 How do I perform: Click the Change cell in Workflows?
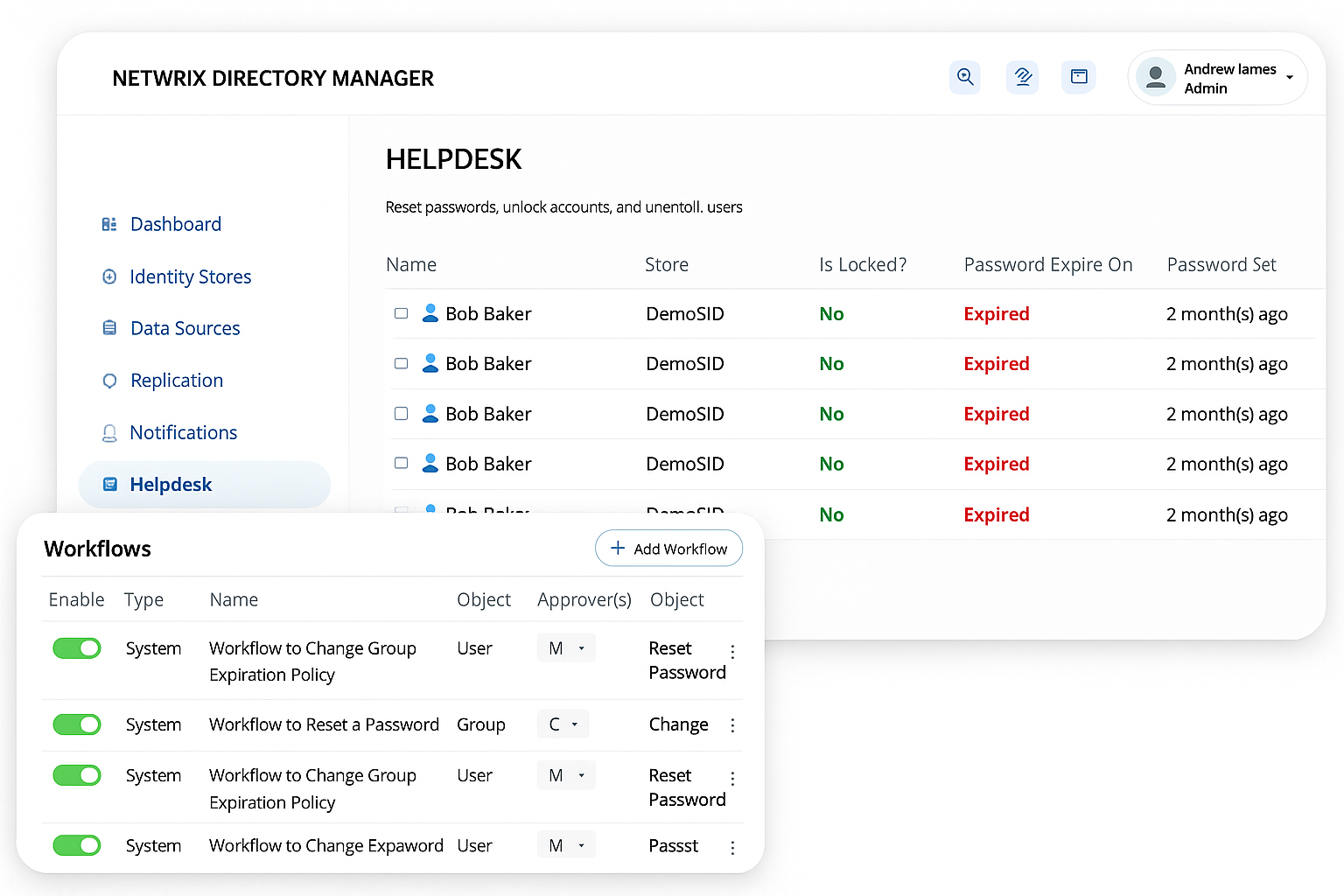(678, 725)
